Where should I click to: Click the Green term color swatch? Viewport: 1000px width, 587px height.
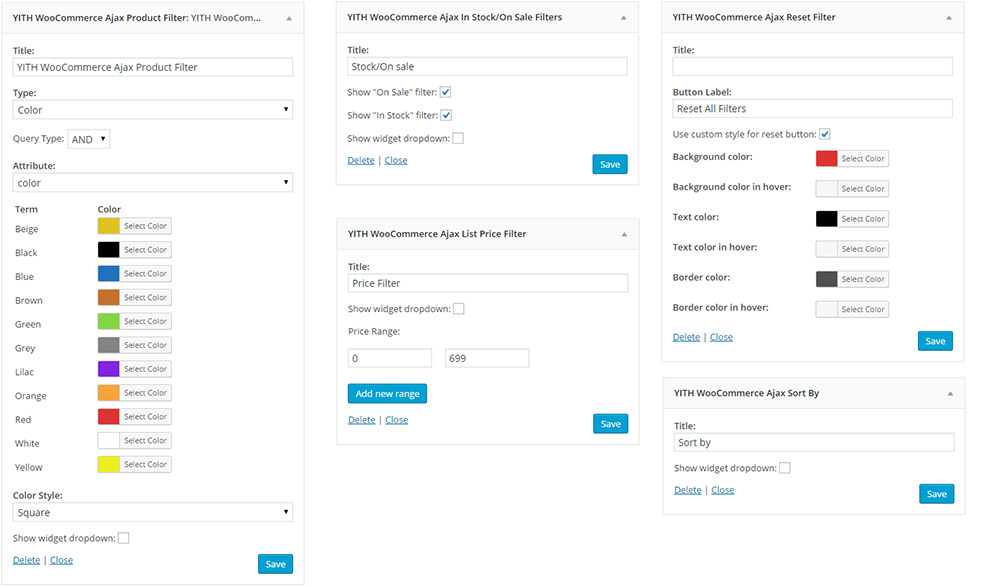108,321
